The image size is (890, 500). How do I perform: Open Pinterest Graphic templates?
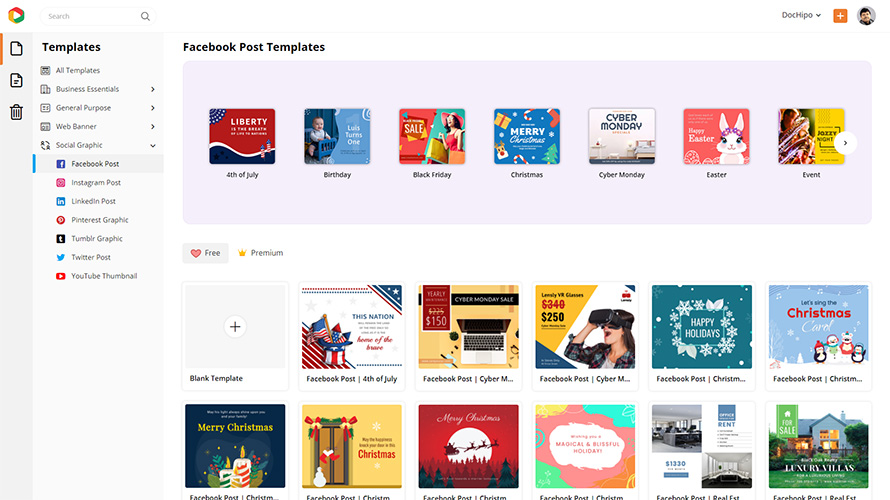tap(99, 220)
